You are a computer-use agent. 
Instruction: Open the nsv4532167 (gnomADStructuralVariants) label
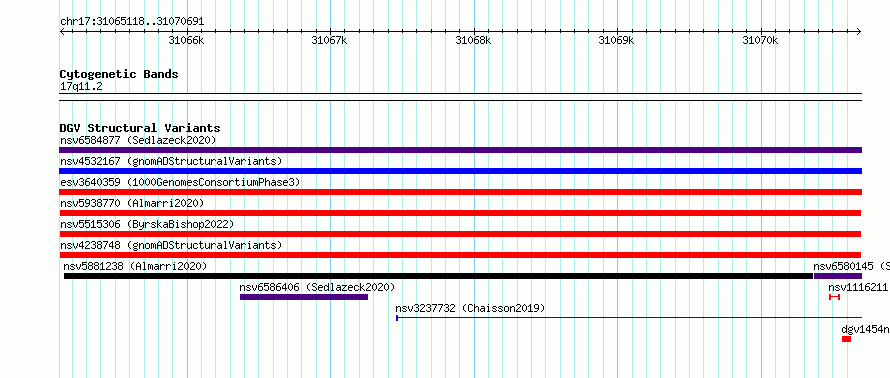171,161
